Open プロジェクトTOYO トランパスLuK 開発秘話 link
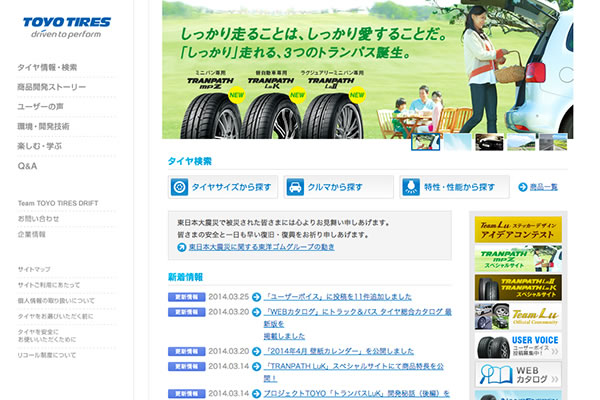 coord(357,394)
